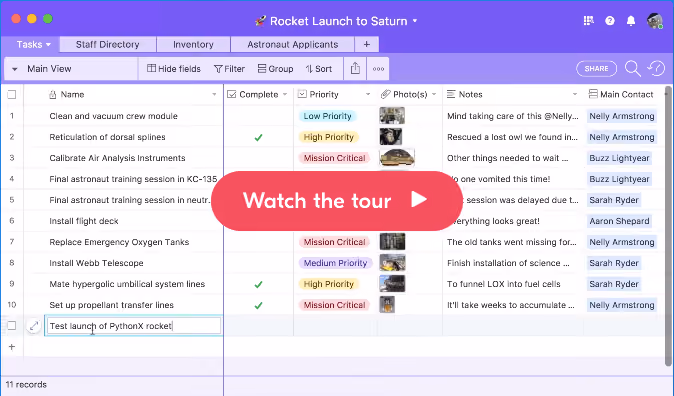Uncheck Complete for Mate hypergolic umbilical lines

(x=258, y=284)
